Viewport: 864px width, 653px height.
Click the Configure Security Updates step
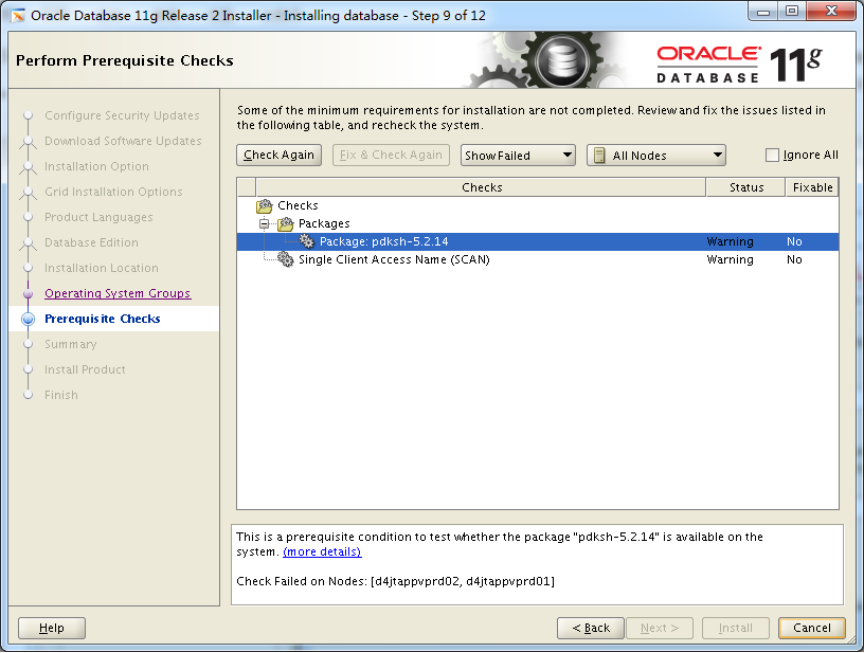[122, 116]
